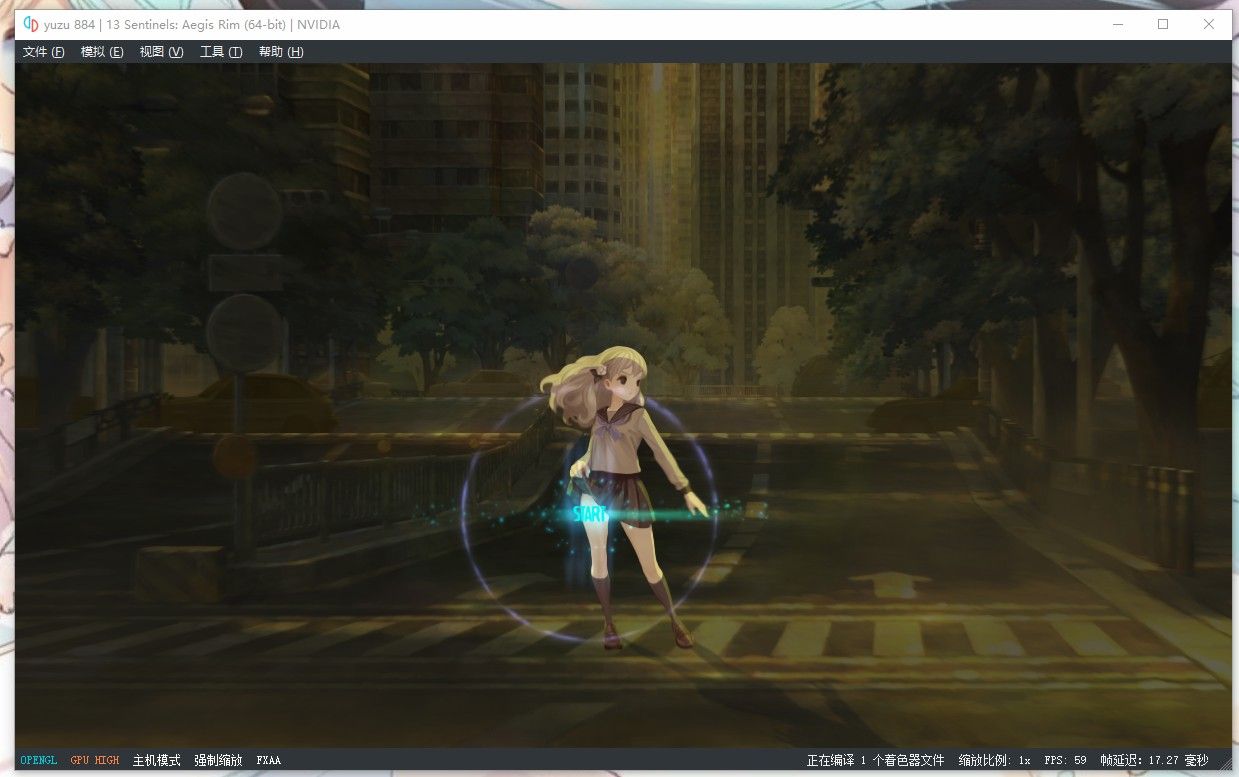Toggle the OPENGL renderer API button
This screenshot has width=1239, height=777.
39,761
